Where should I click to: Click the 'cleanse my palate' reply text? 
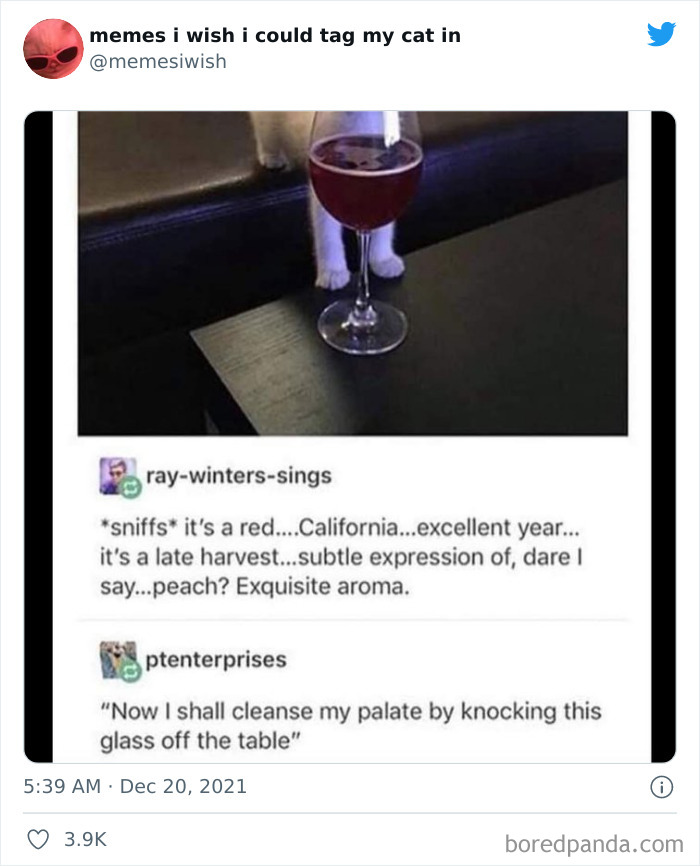pos(351,726)
